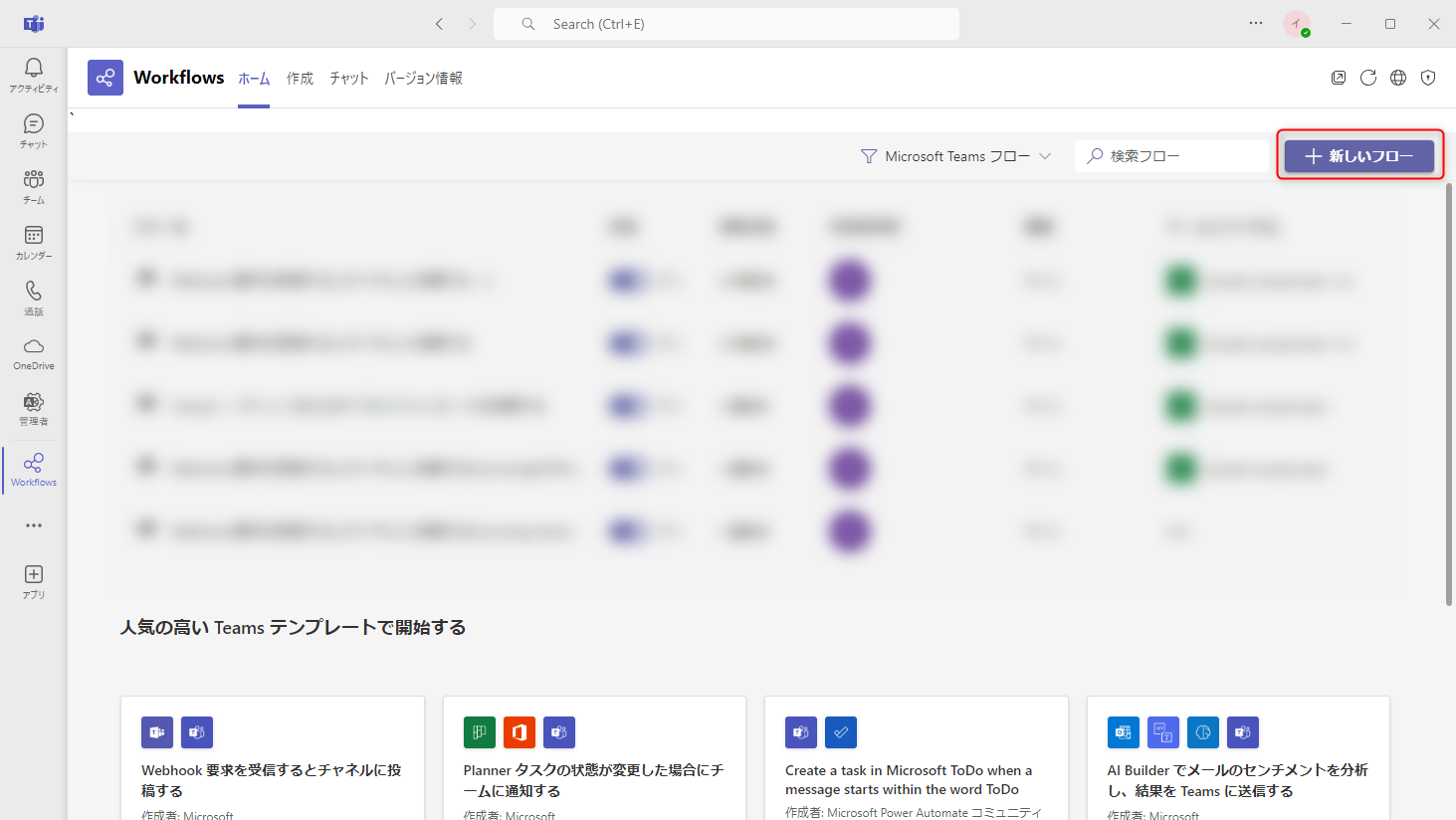This screenshot has width=1456, height=820.
Task: Open the profile avatar menu
Action: click(x=1297, y=24)
